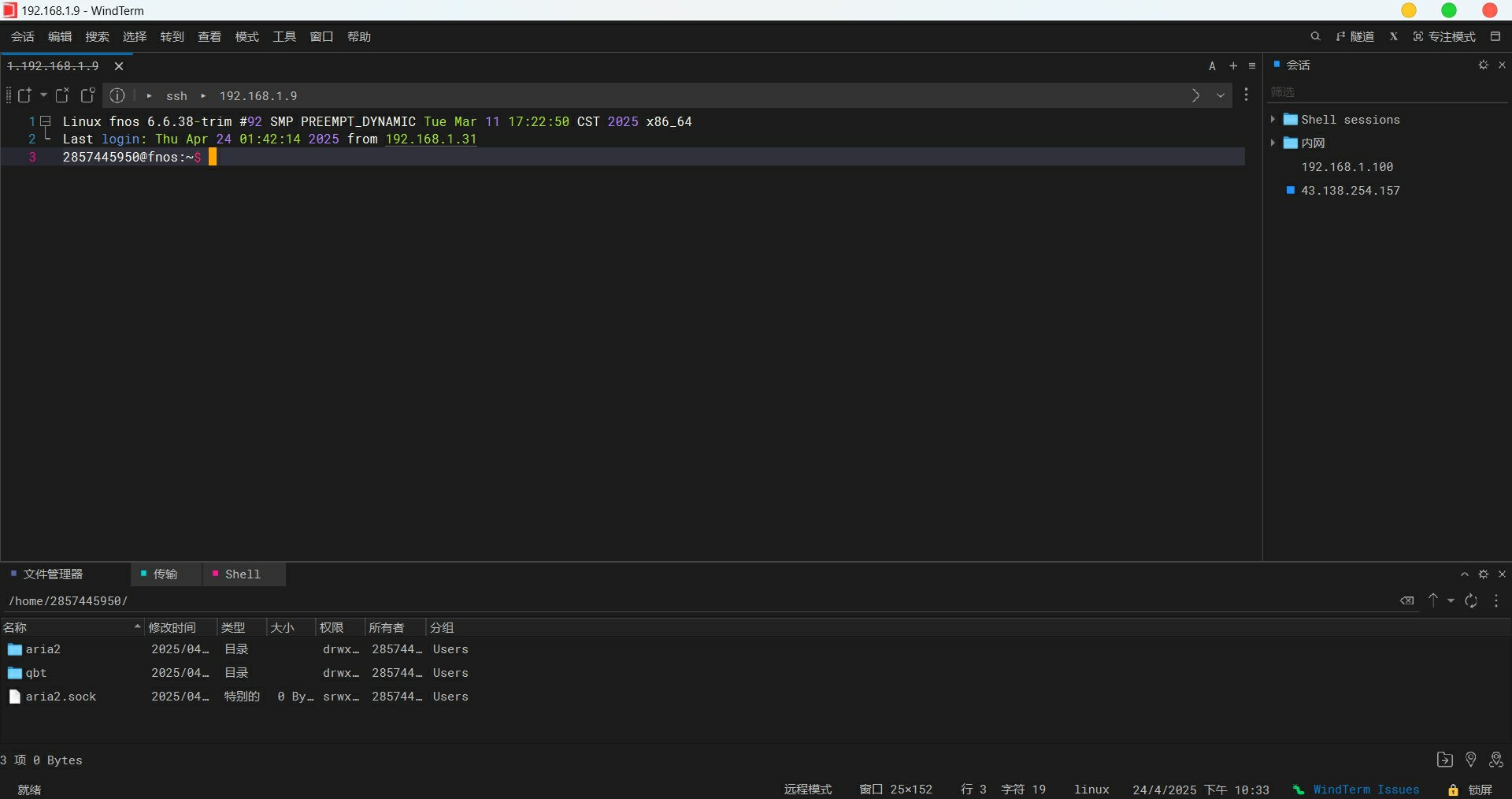Open the new session dropdown arrow
The image size is (1512, 799).
point(43,95)
